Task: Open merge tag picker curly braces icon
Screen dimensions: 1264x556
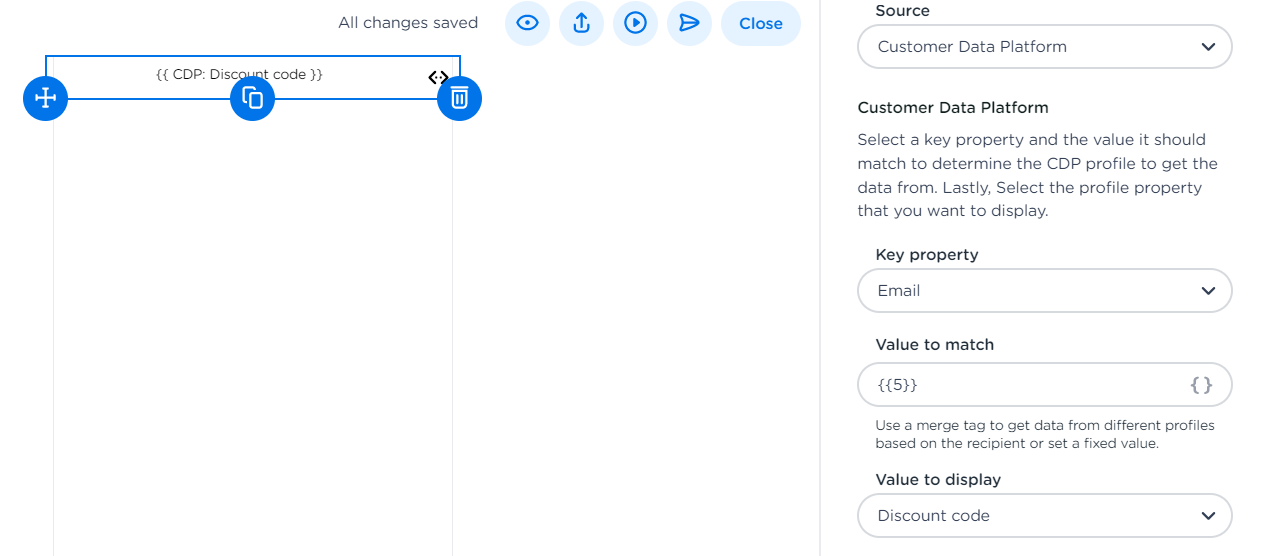Action: tap(1201, 384)
